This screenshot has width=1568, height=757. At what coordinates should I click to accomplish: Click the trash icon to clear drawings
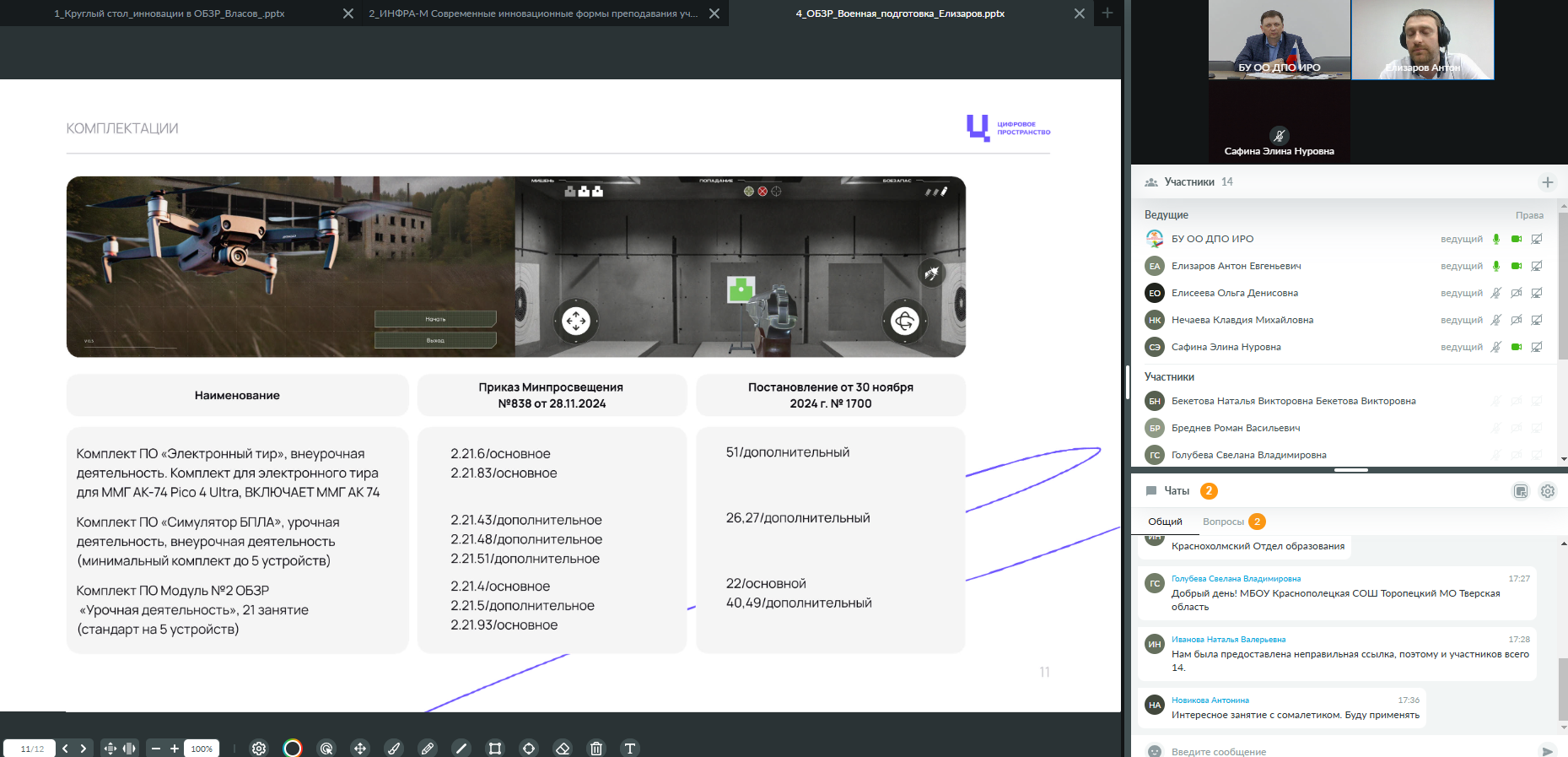click(x=596, y=749)
